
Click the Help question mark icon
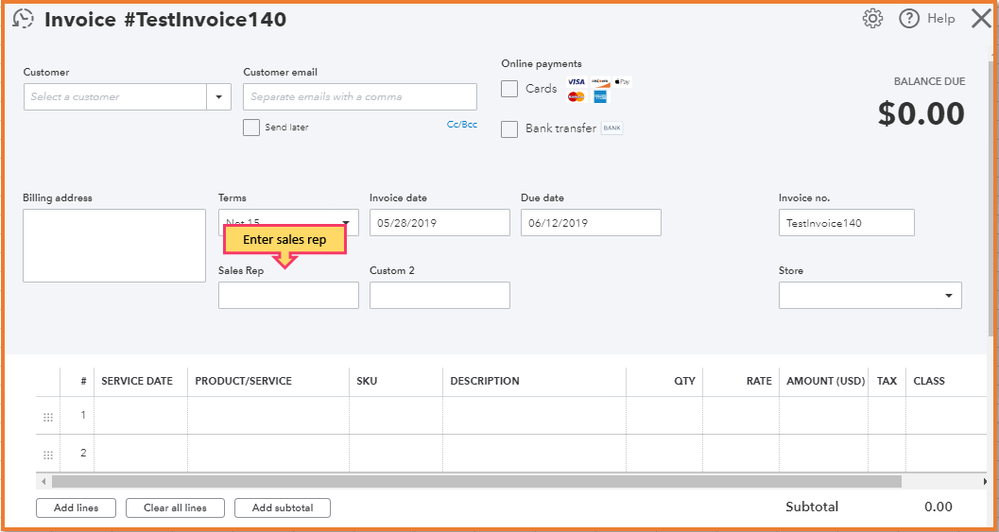point(909,19)
